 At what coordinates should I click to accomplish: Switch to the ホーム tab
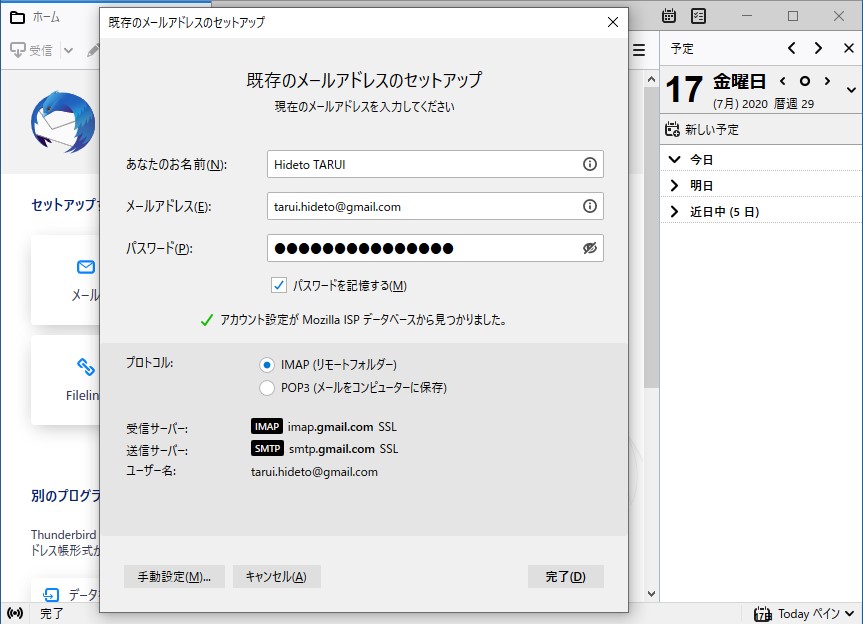point(35,17)
